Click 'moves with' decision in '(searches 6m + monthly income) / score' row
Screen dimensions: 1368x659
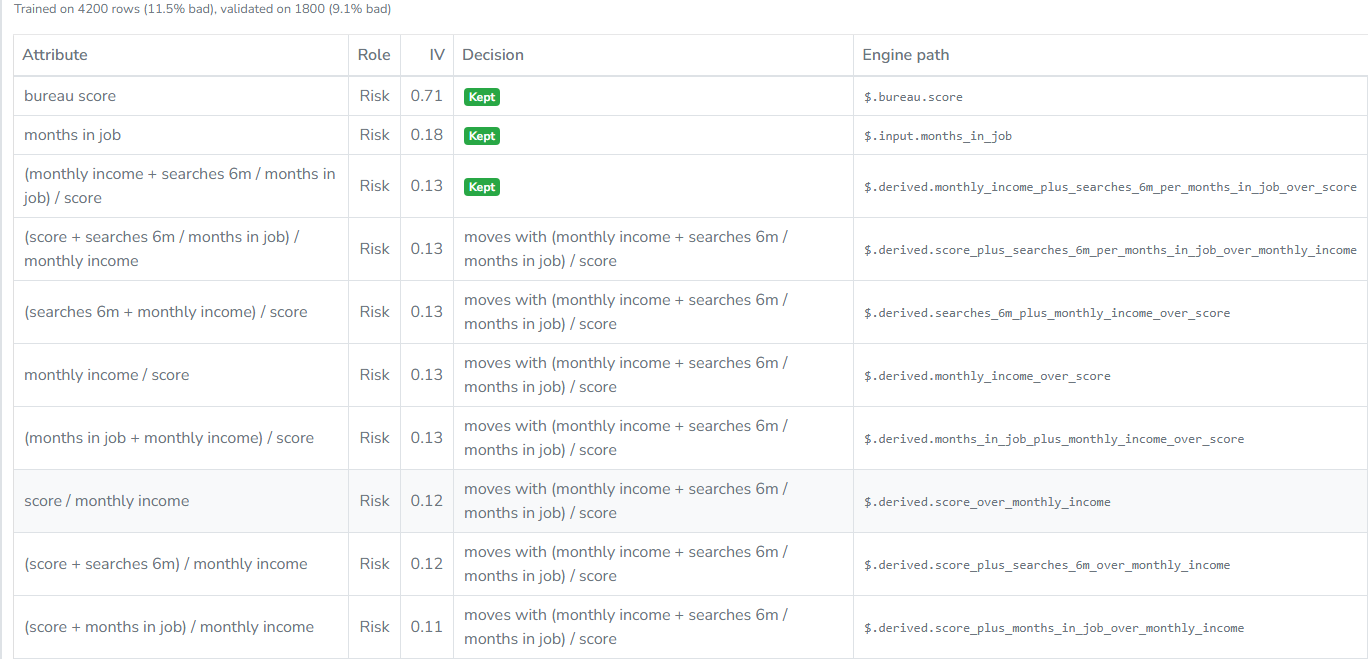(x=626, y=312)
